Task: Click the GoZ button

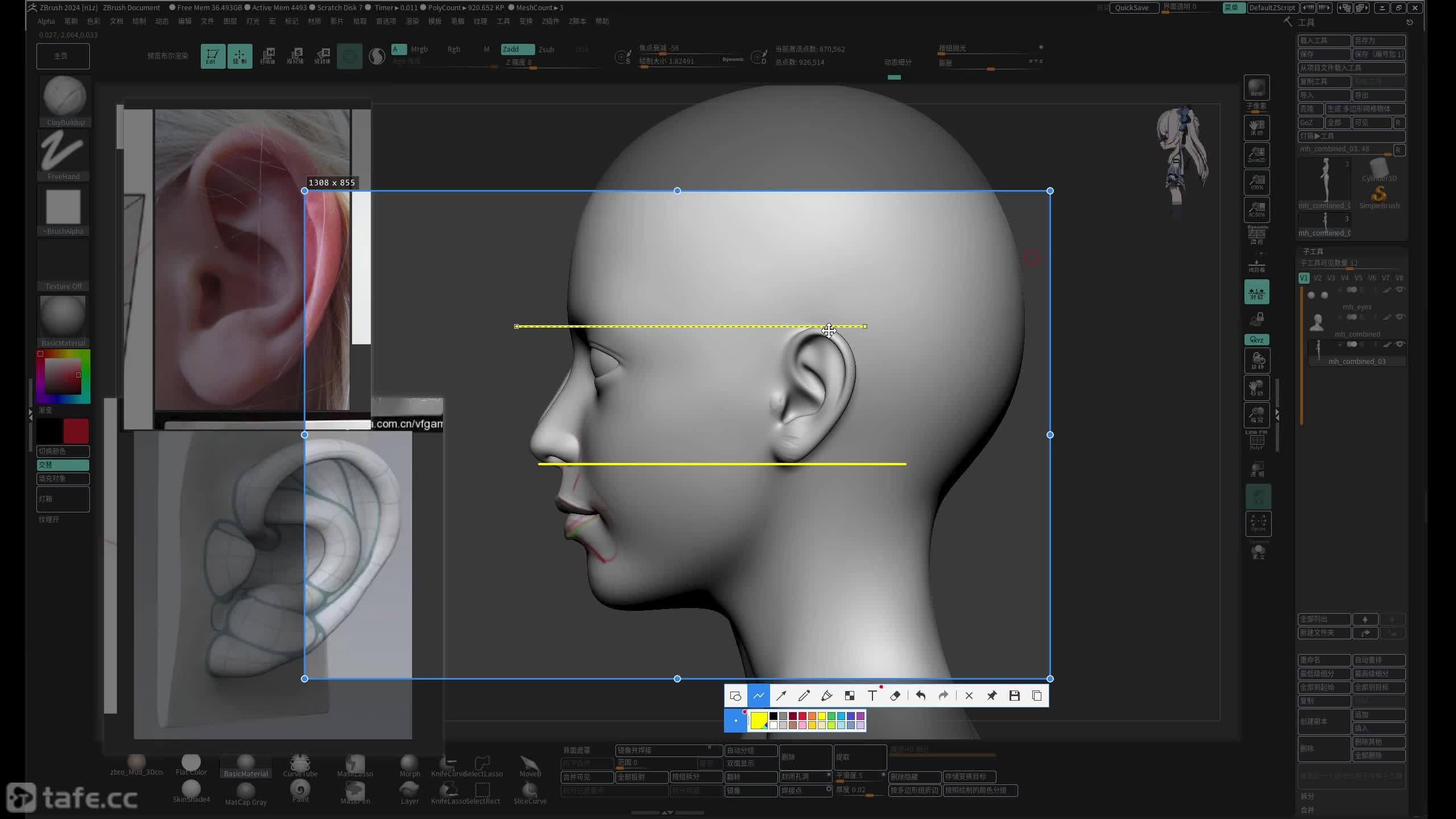Action: pyautogui.click(x=1310, y=122)
